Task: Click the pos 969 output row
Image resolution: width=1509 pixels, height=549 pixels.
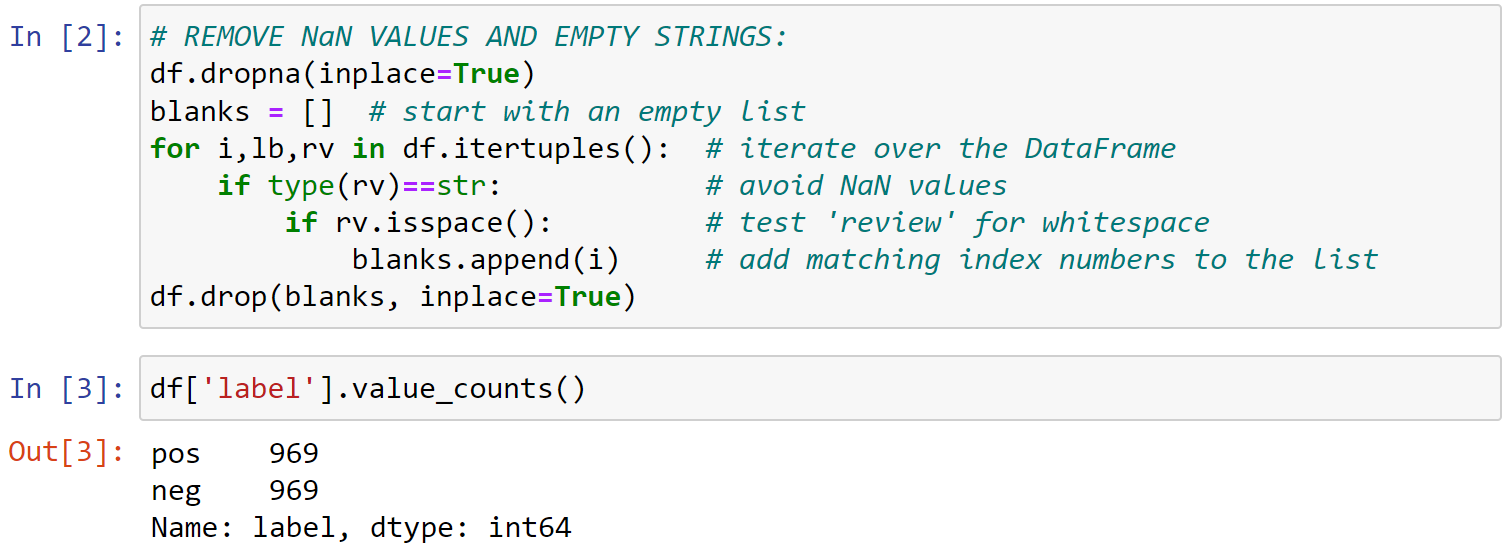Action: [x=235, y=454]
